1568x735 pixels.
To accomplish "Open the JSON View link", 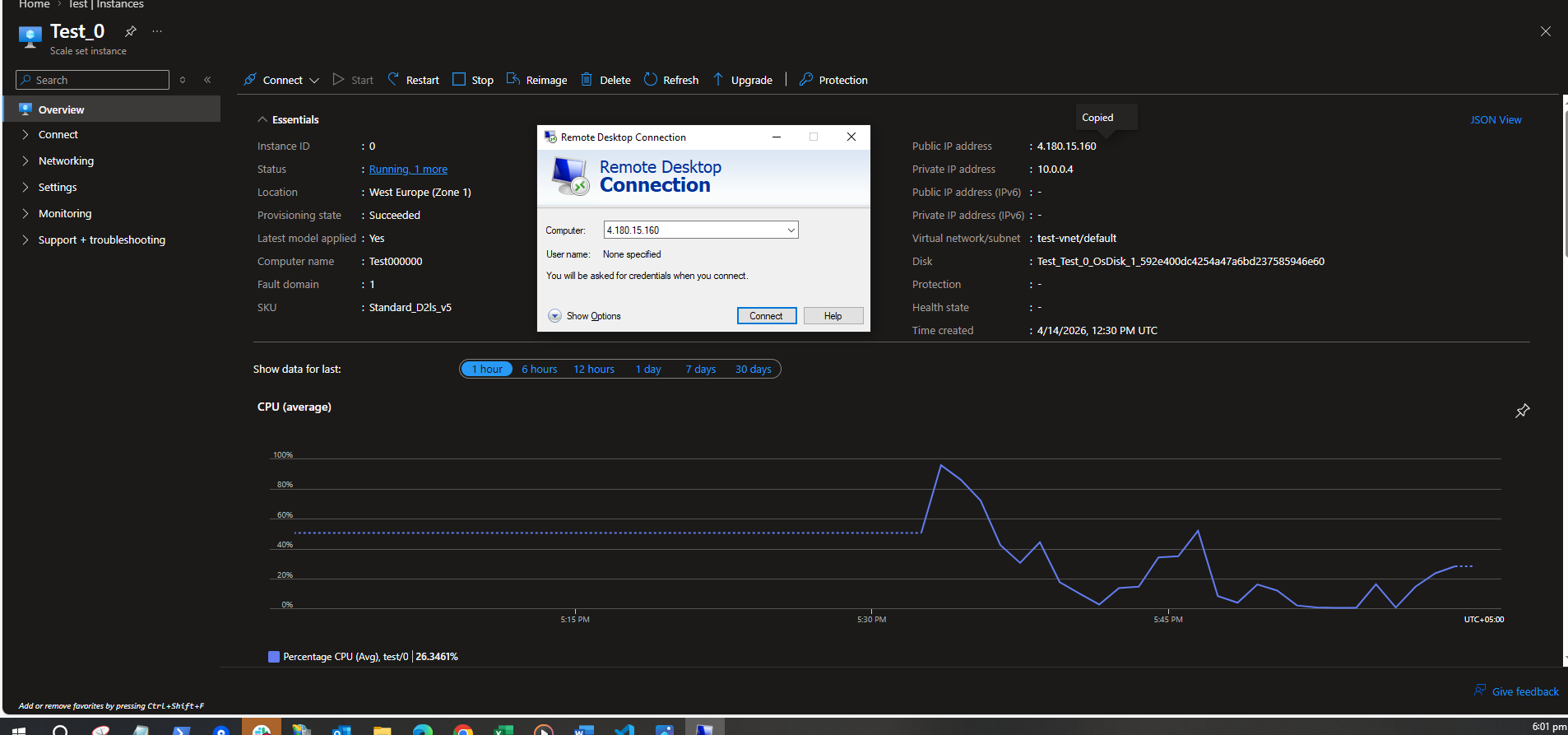I will (1496, 119).
